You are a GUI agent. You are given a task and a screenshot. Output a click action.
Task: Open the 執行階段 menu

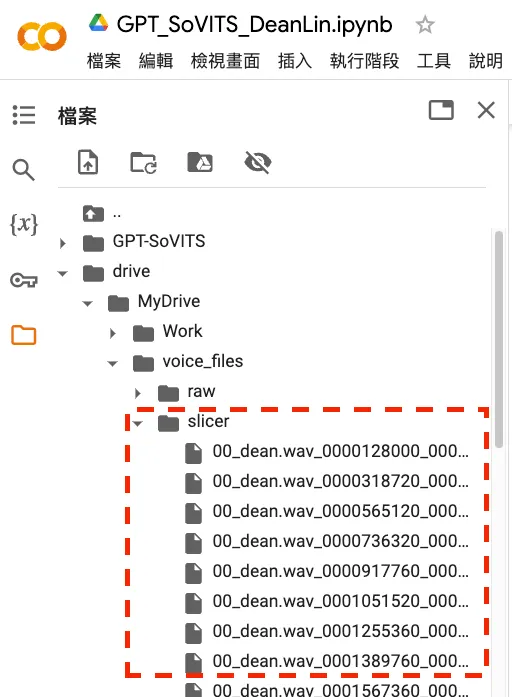click(x=364, y=61)
